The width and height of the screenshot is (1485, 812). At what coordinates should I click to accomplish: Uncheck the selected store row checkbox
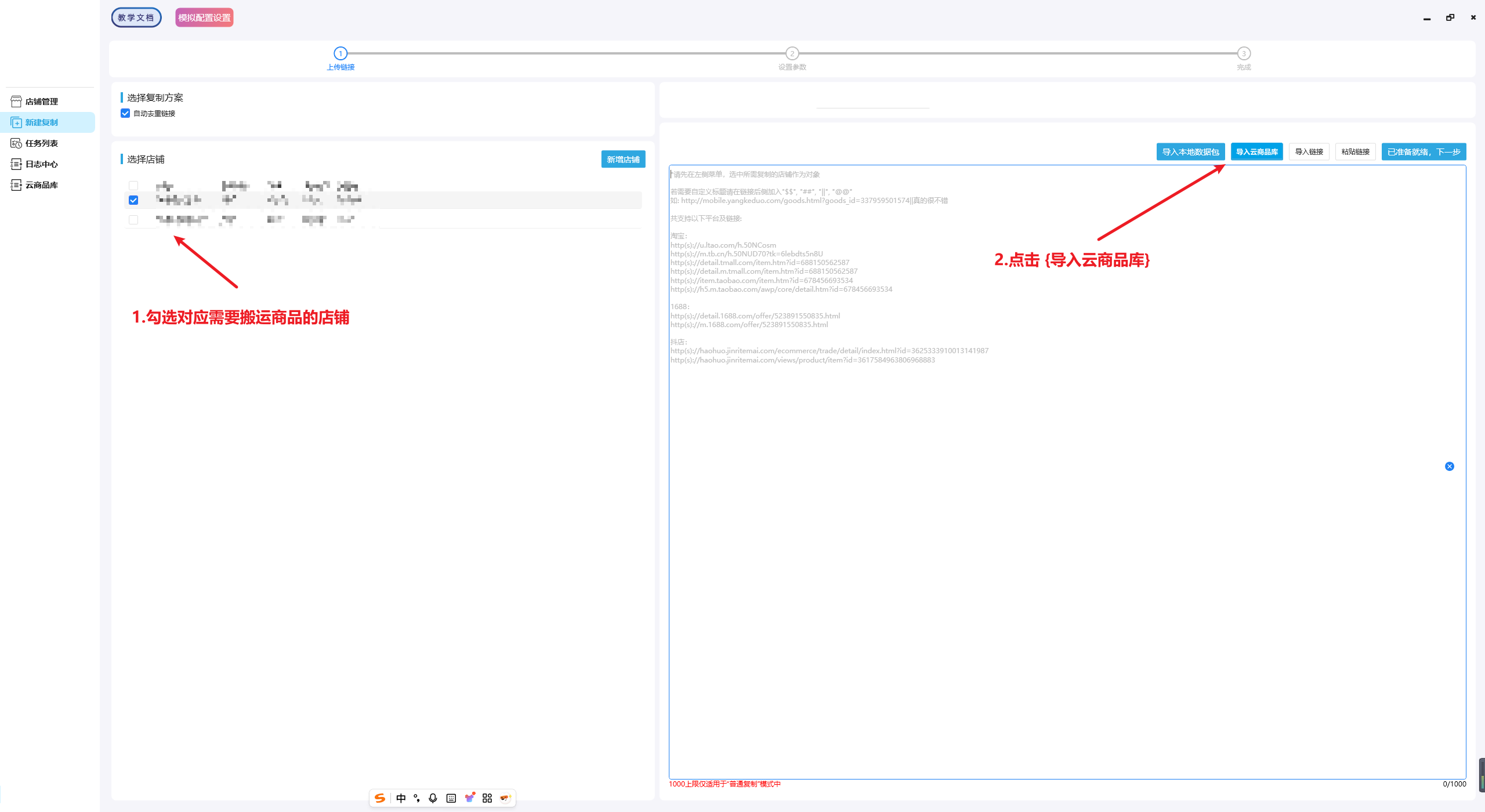(133, 200)
